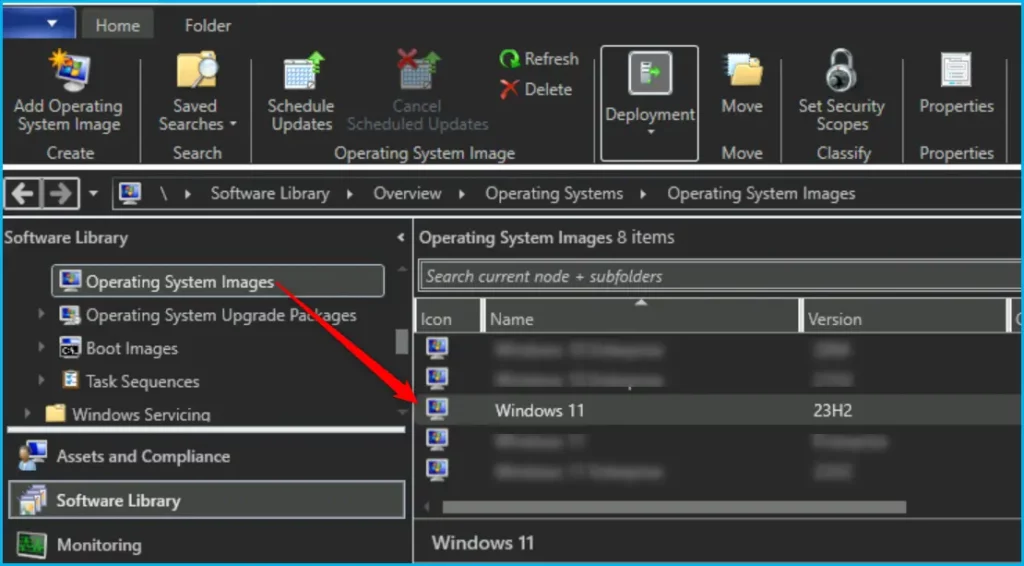Expand the Operating System Upgrade Packages node
1024x566 pixels.
tap(41, 314)
